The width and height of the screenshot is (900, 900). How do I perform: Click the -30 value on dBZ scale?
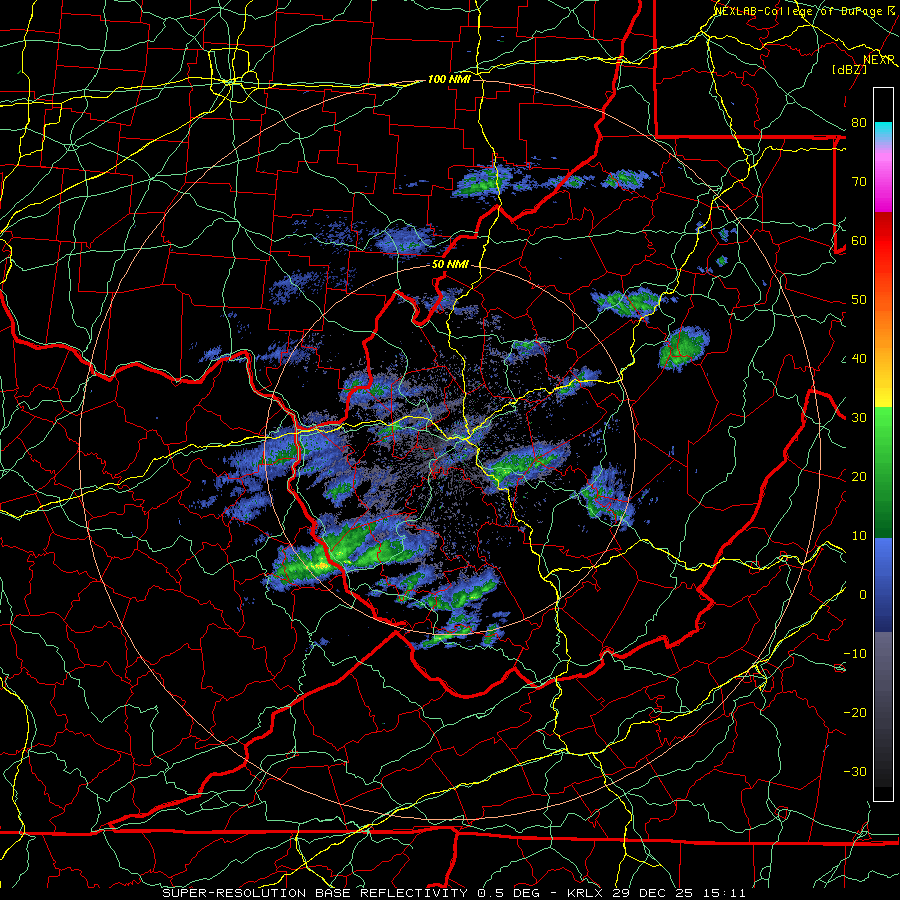[855, 772]
